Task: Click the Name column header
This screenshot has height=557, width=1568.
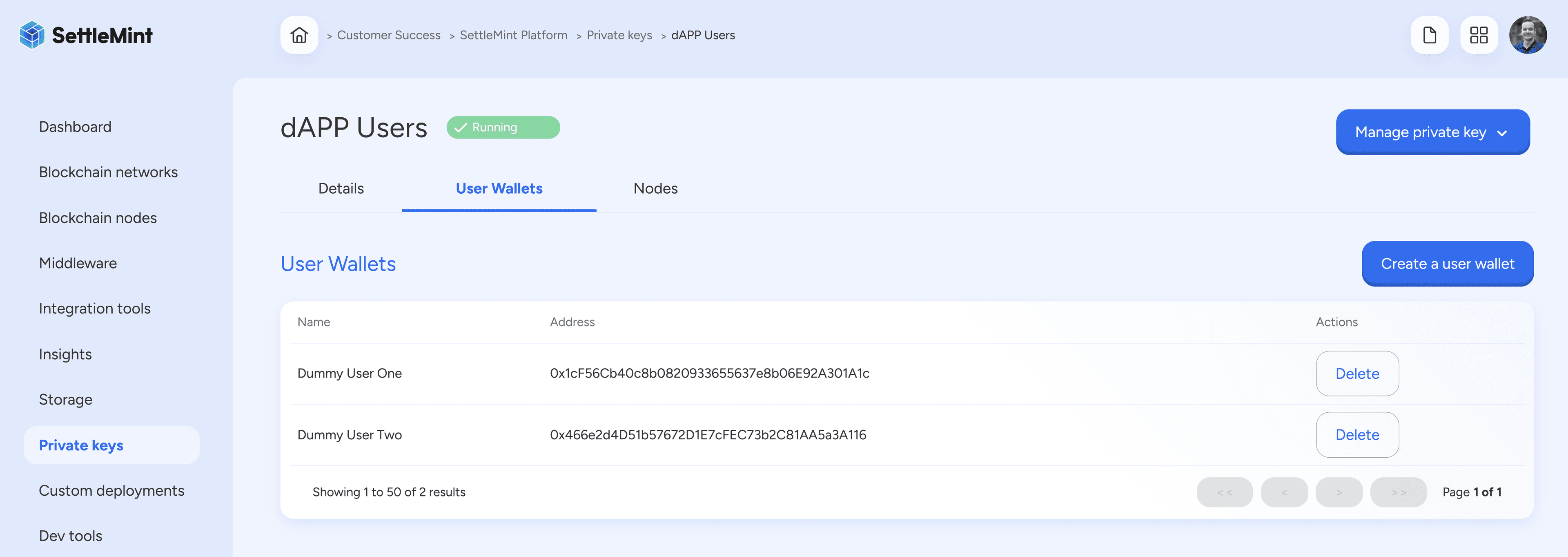Action: click(314, 322)
